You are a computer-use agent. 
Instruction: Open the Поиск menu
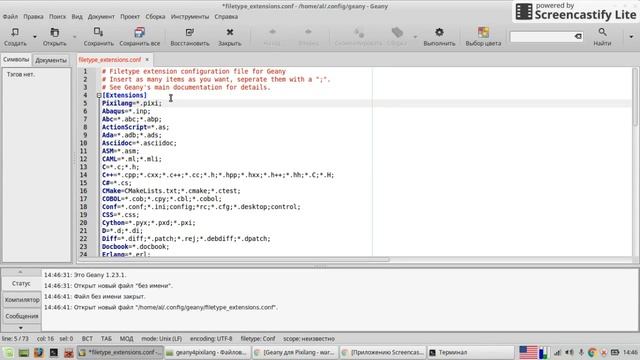(x=57, y=17)
